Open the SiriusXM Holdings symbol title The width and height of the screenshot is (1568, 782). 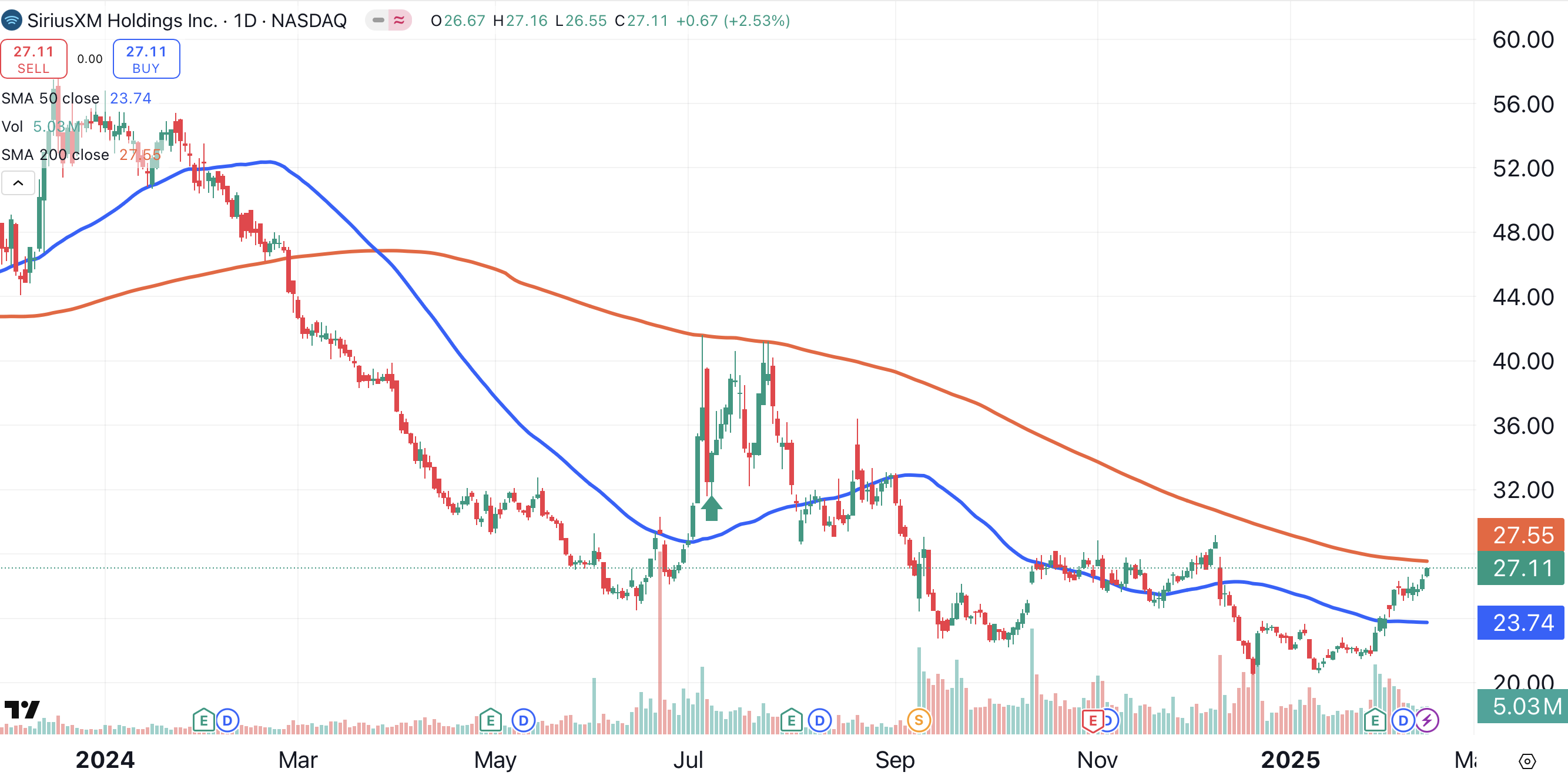[186, 20]
